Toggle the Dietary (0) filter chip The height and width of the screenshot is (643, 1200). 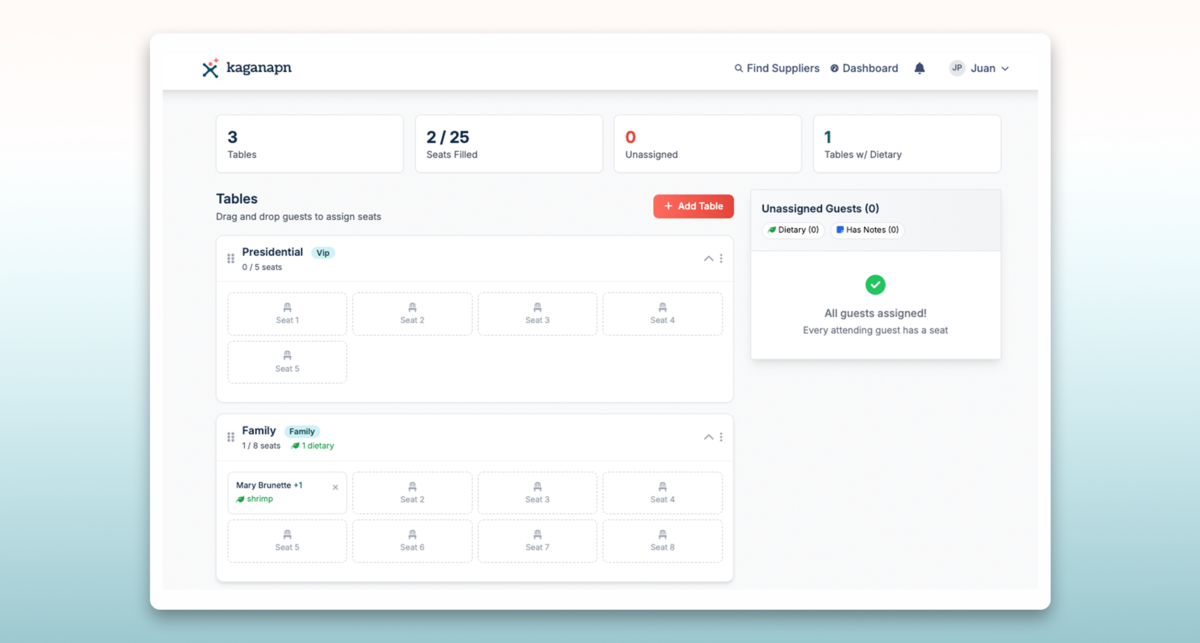coord(792,230)
